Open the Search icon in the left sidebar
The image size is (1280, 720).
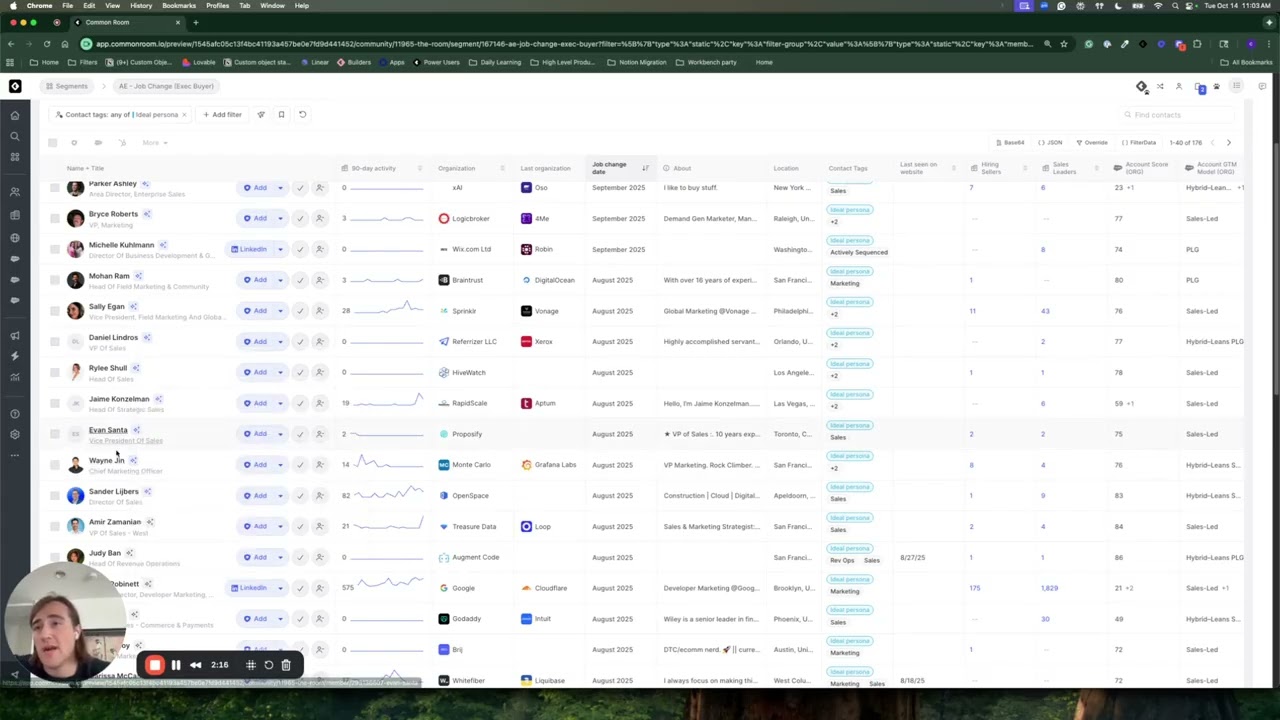click(15, 136)
